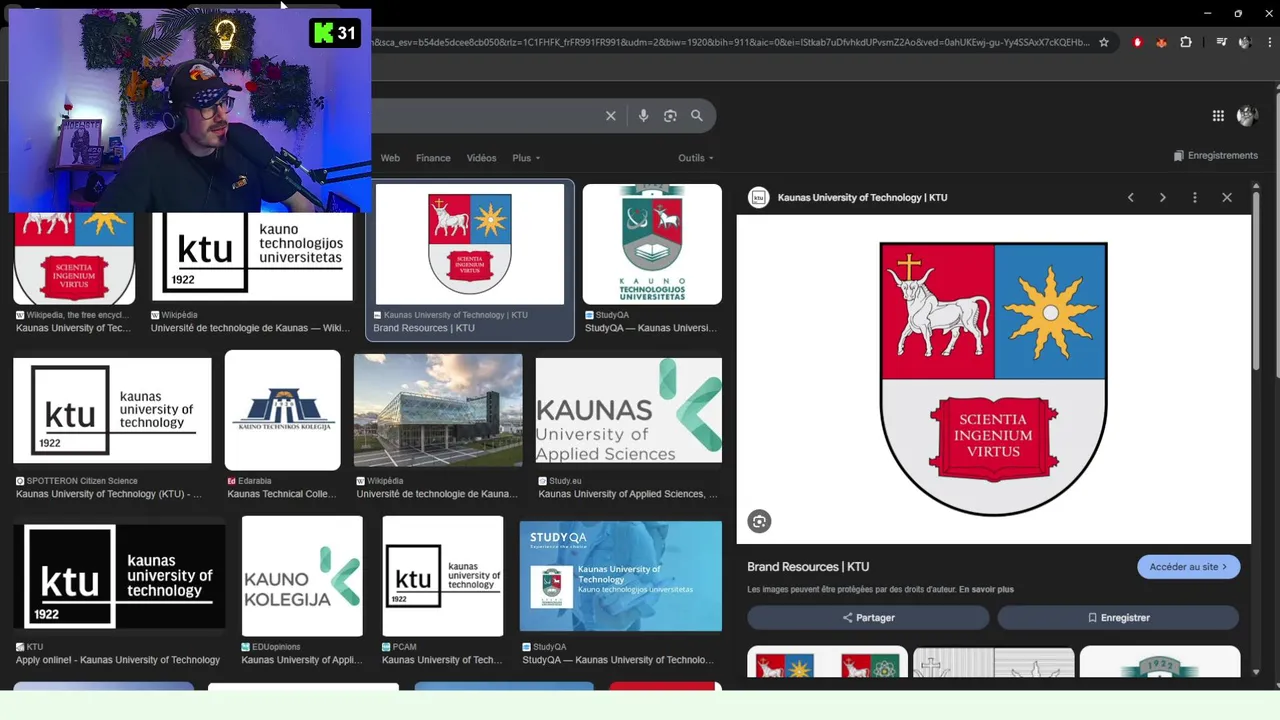Screen dimensions: 1280x720
Task: Open PCAM ktu logo thumbnail
Action: pos(443,576)
